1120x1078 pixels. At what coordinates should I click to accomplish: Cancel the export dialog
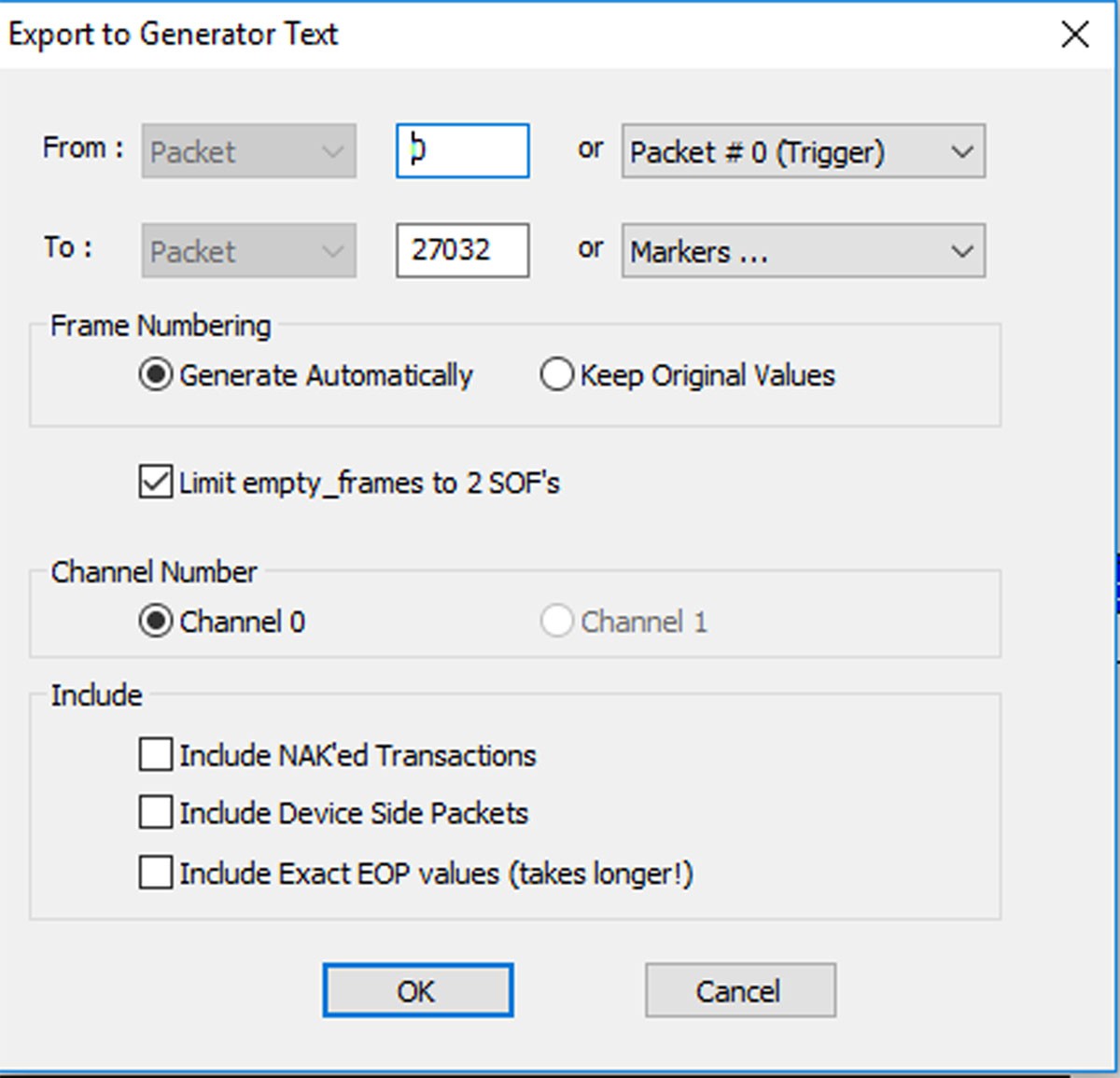click(x=740, y=990)
